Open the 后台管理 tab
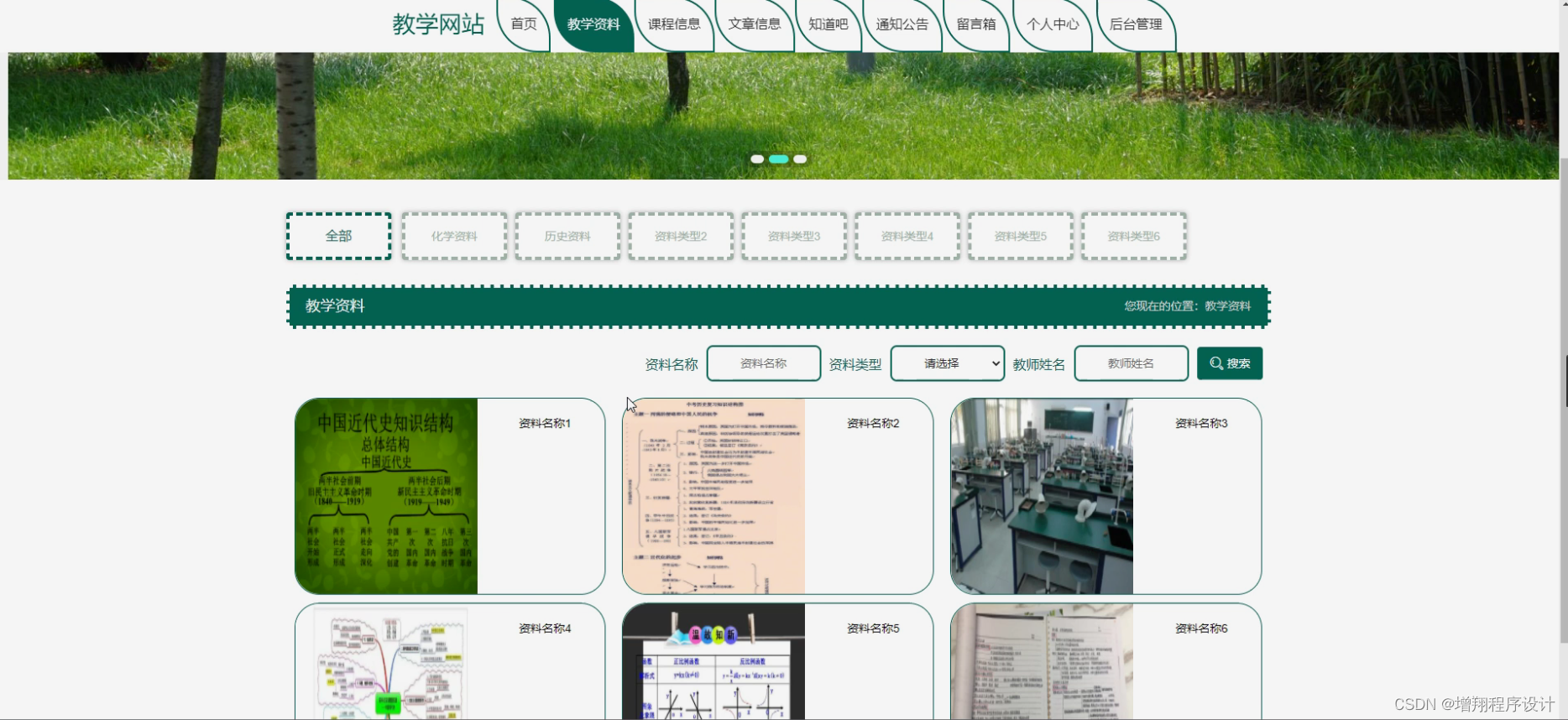Screen dimensions: 1568x720 [1136, 24]
